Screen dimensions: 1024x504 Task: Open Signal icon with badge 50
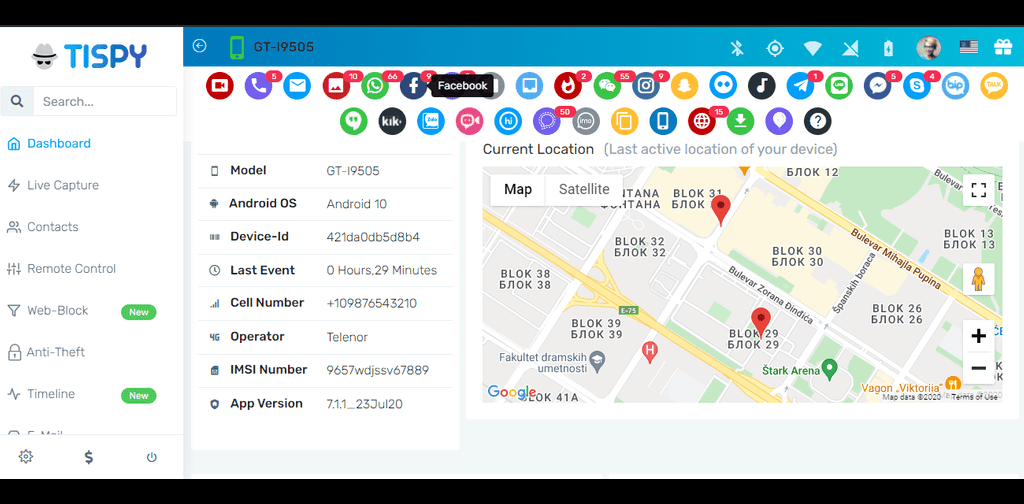547,121
